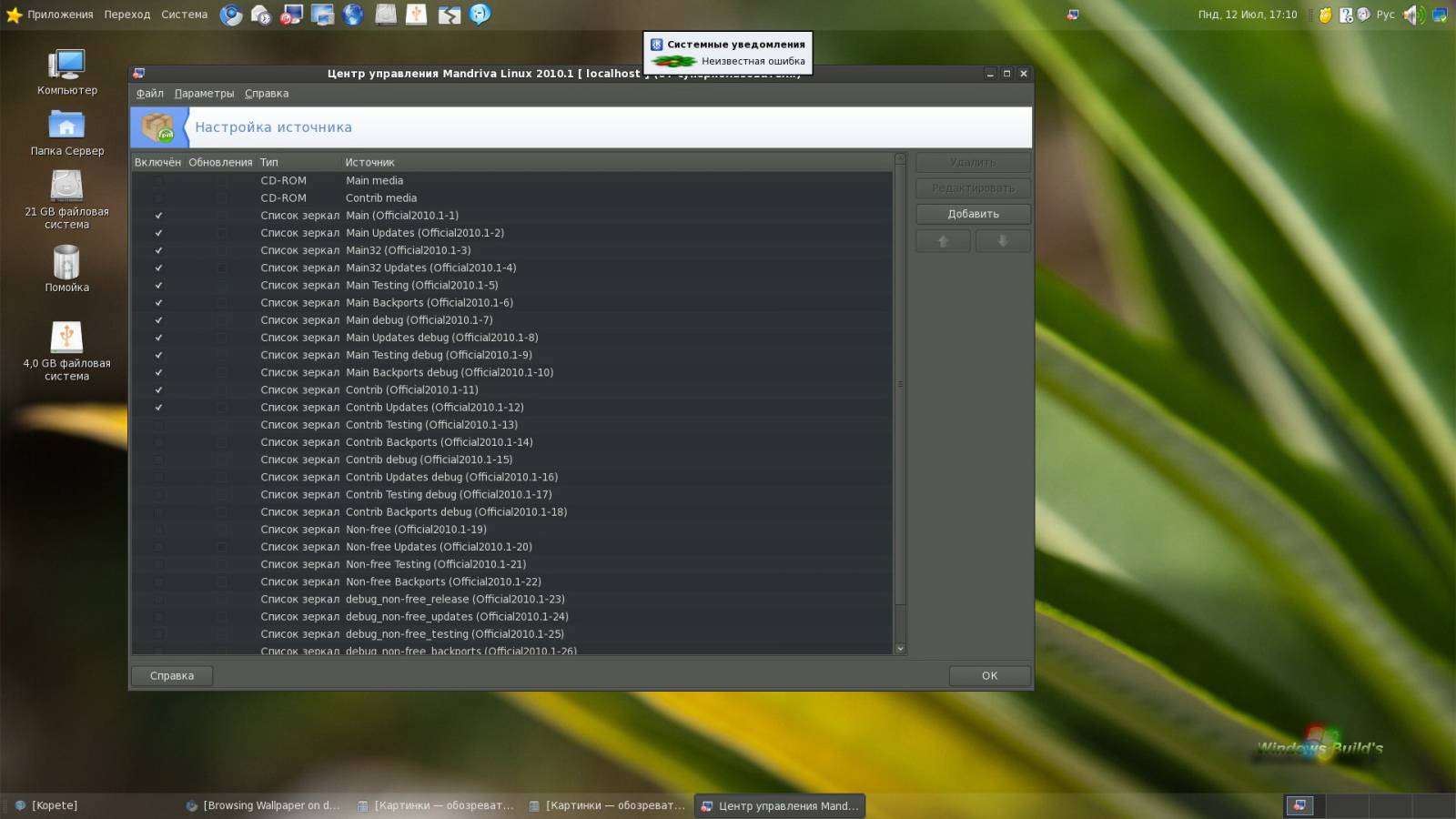Open the mail-with-clock launcher in top panel
Image resolution: width=1456 pixels, height=819 pixels.
pyautogui.click(x=261, y=15)
